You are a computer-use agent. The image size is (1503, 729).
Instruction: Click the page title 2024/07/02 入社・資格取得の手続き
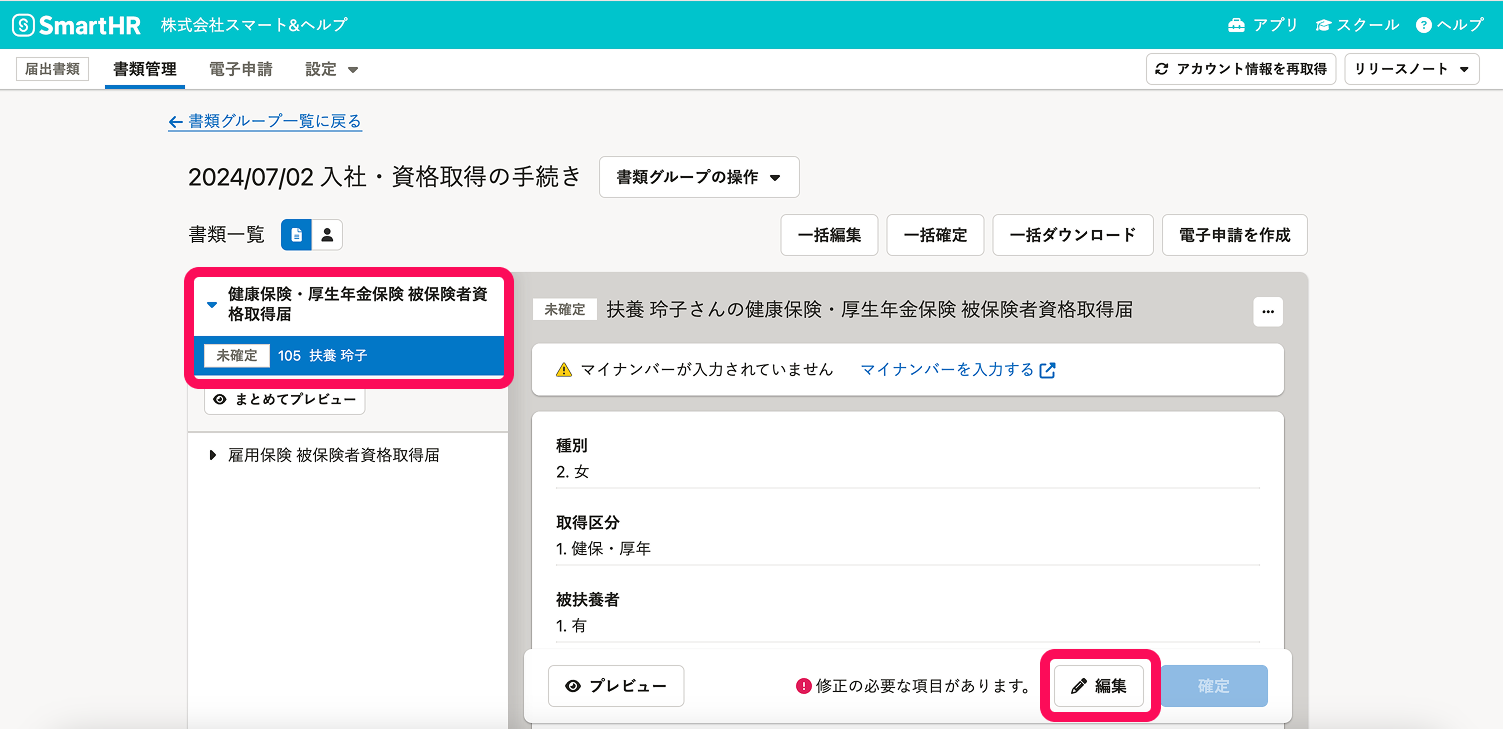pyautogui.click(x=385, y=177)
